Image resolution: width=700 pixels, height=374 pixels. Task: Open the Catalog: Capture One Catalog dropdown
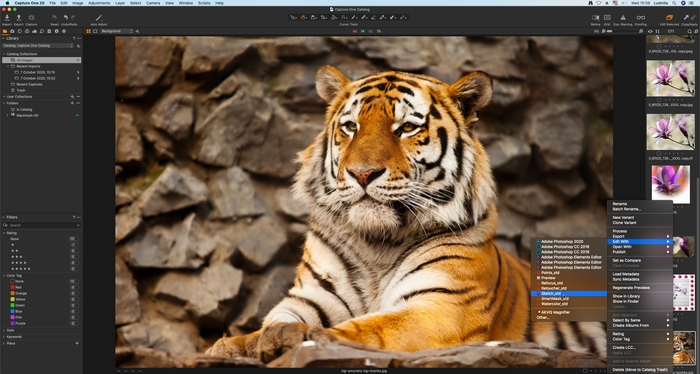pos(38,46)
